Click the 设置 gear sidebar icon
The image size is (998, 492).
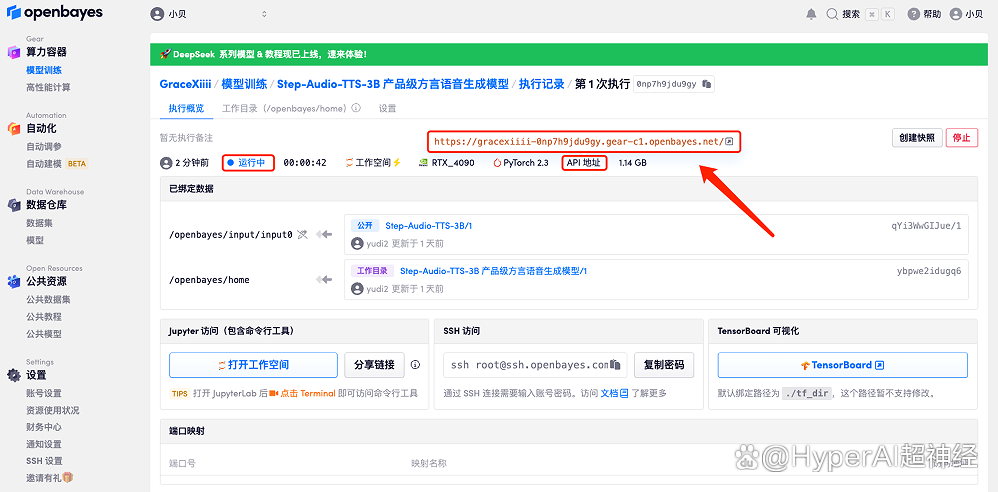(14, 376)
